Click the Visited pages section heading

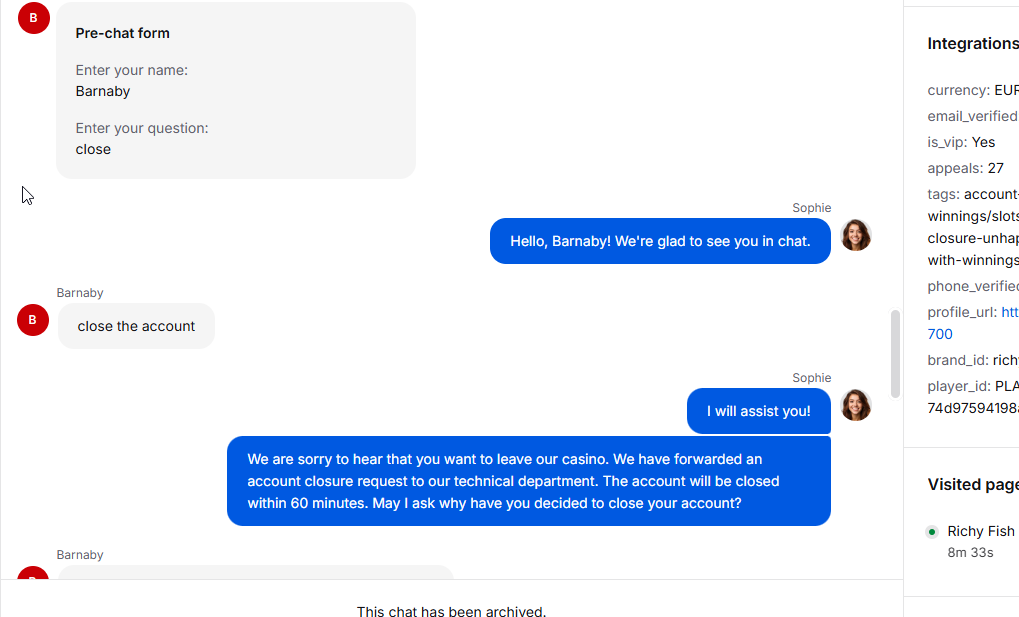click(x=973, y=484)
